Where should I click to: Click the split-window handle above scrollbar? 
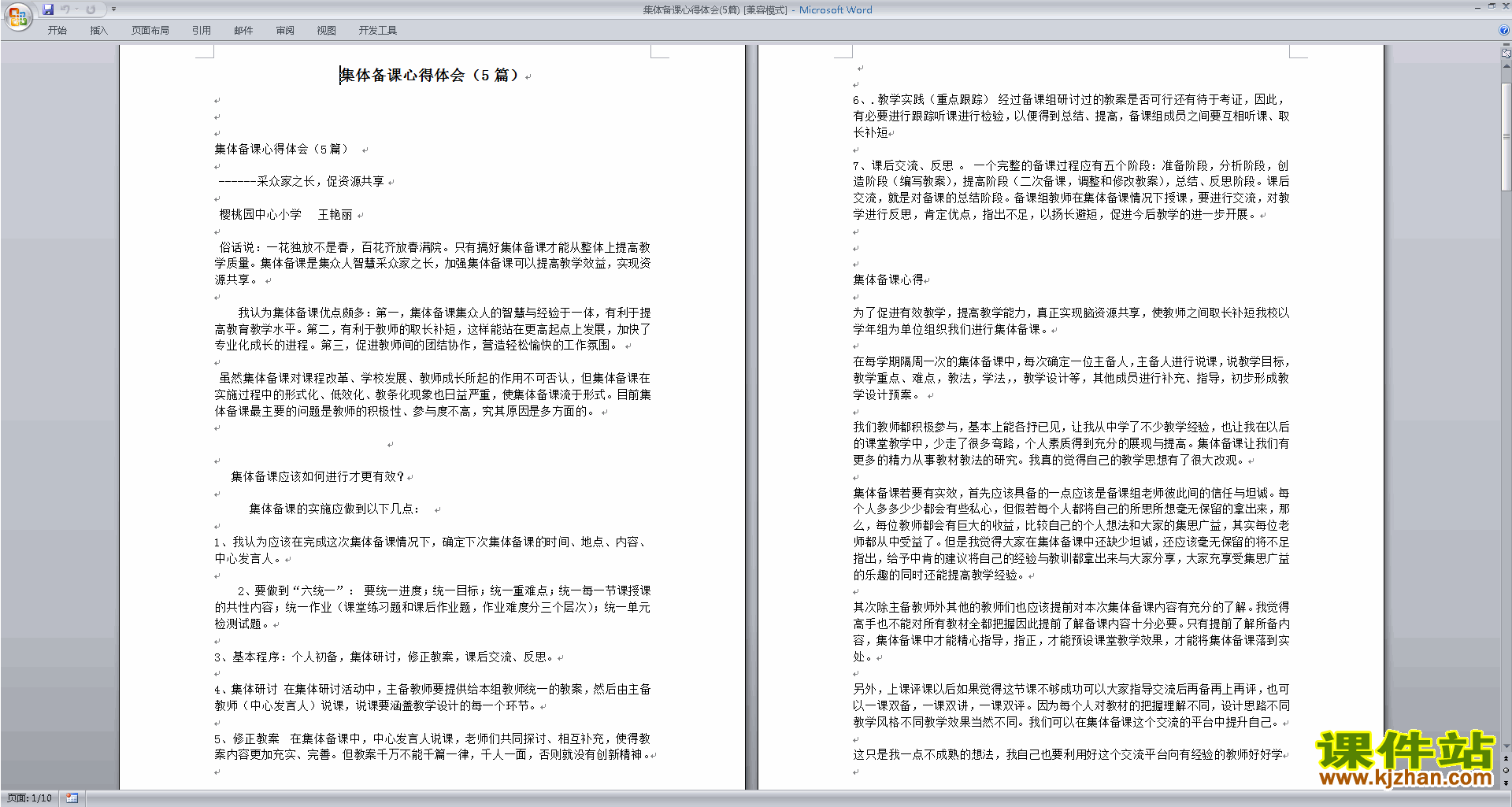coord(1506,46)
